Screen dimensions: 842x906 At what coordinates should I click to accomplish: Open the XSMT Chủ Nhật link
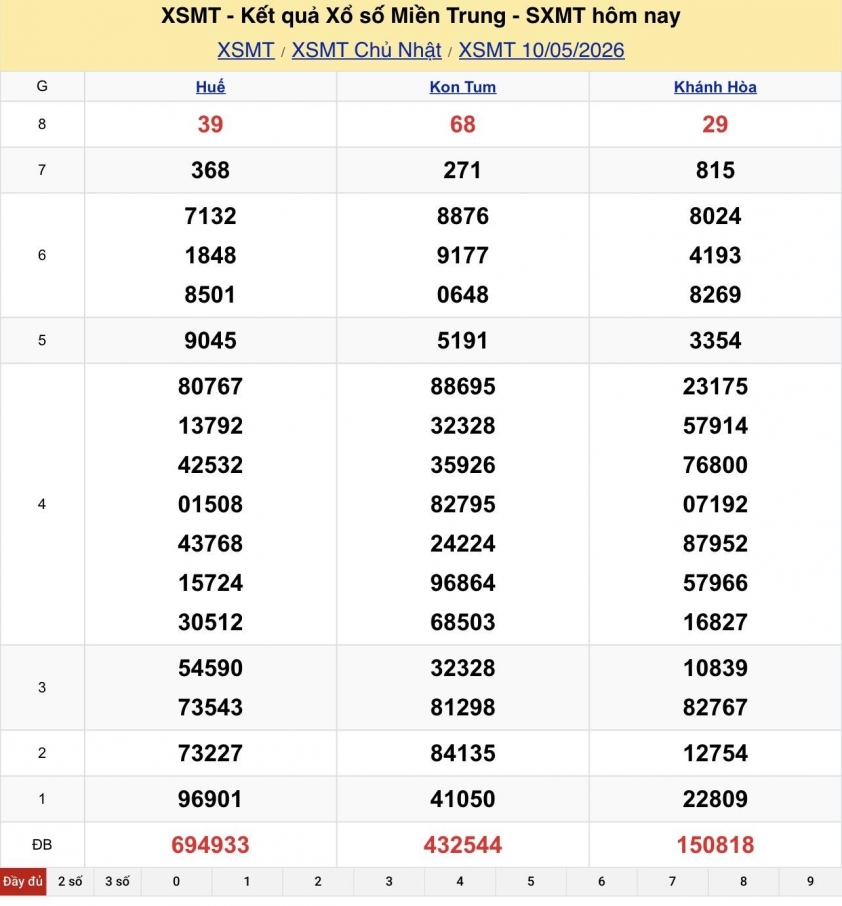366,50
